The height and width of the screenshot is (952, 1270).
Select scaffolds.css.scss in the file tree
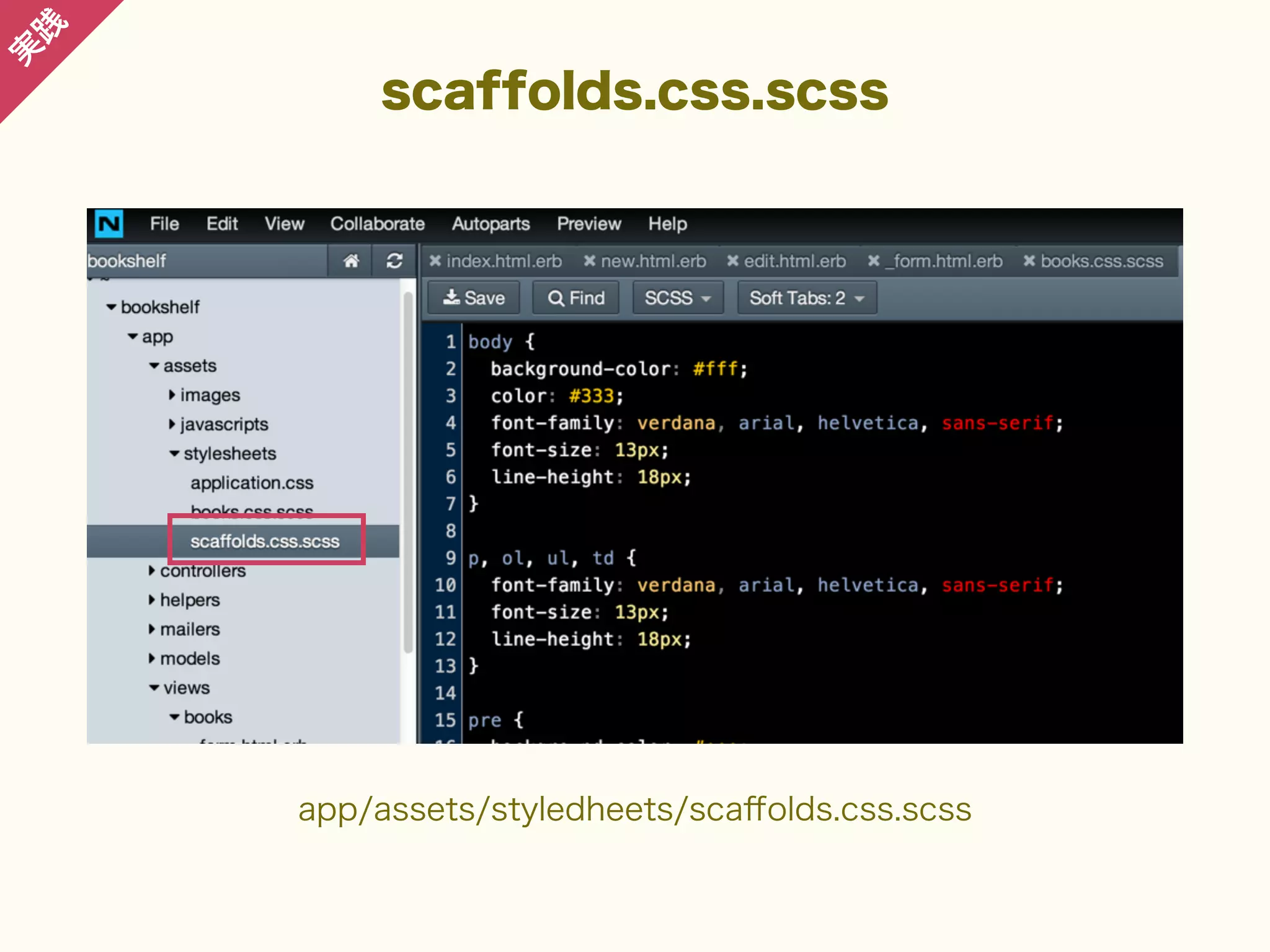tap(265, 541)
